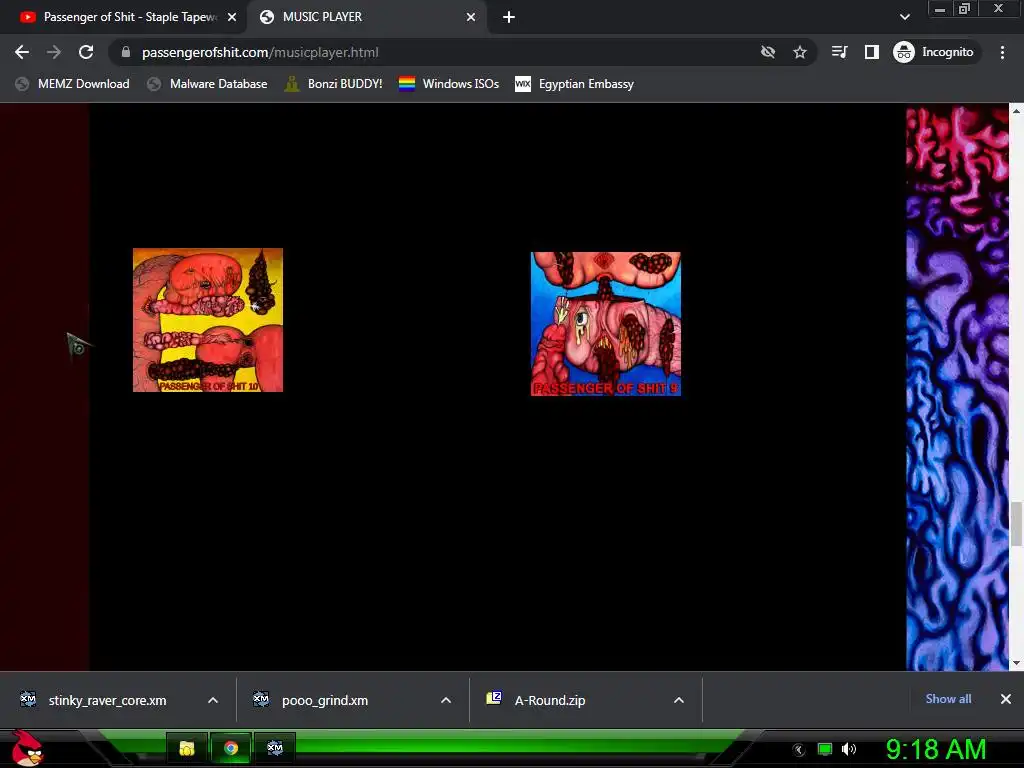Viewport: 1024px width, 768px height.
Task: Close the YouTube Staple Tapeworm tab
Action: click(232, 17)
